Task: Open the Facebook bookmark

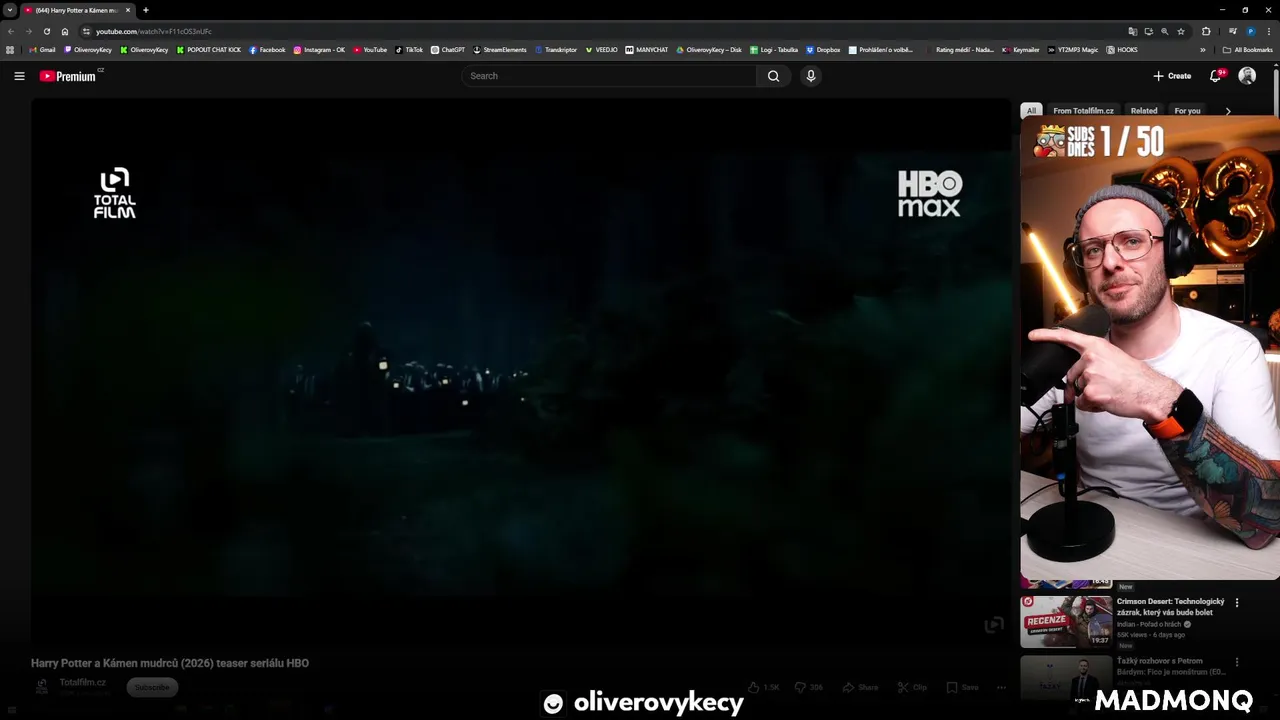Action: pos(267,49)
